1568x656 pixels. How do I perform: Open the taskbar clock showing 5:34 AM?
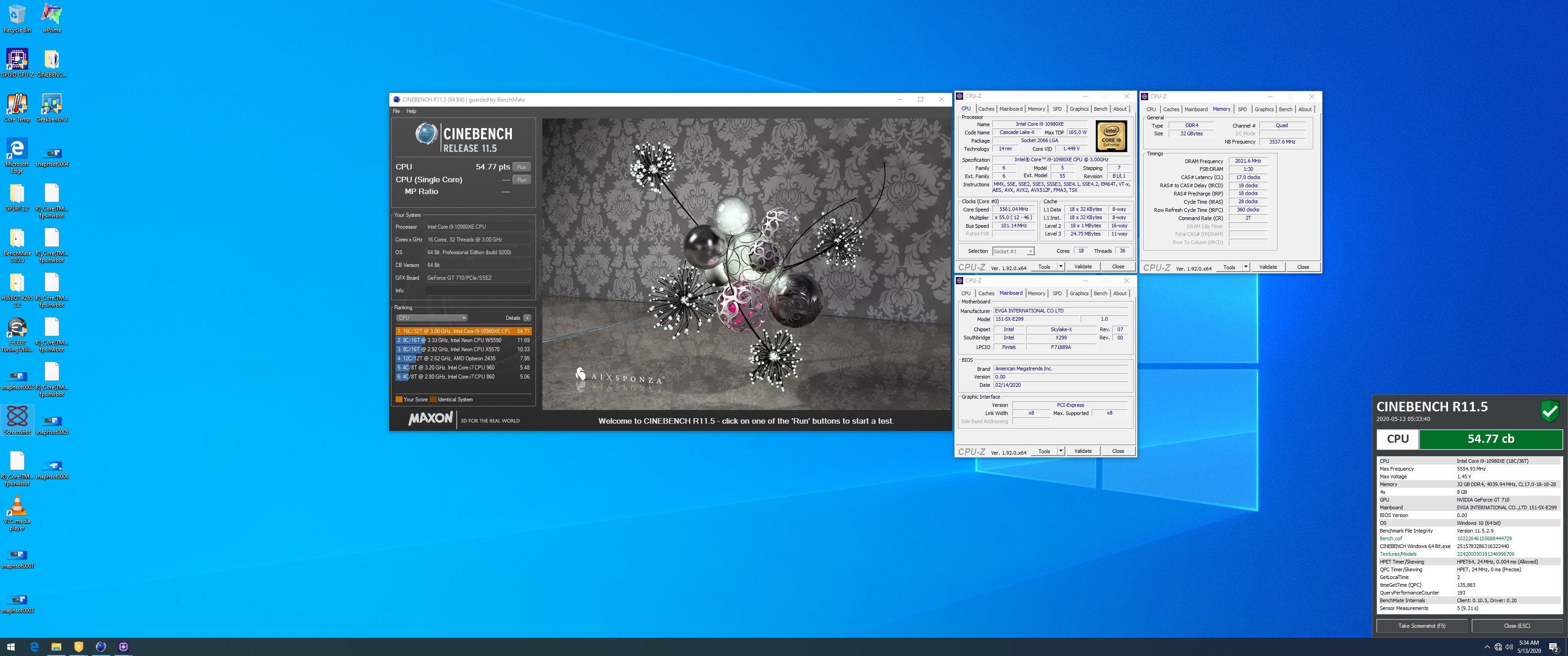1528,647
